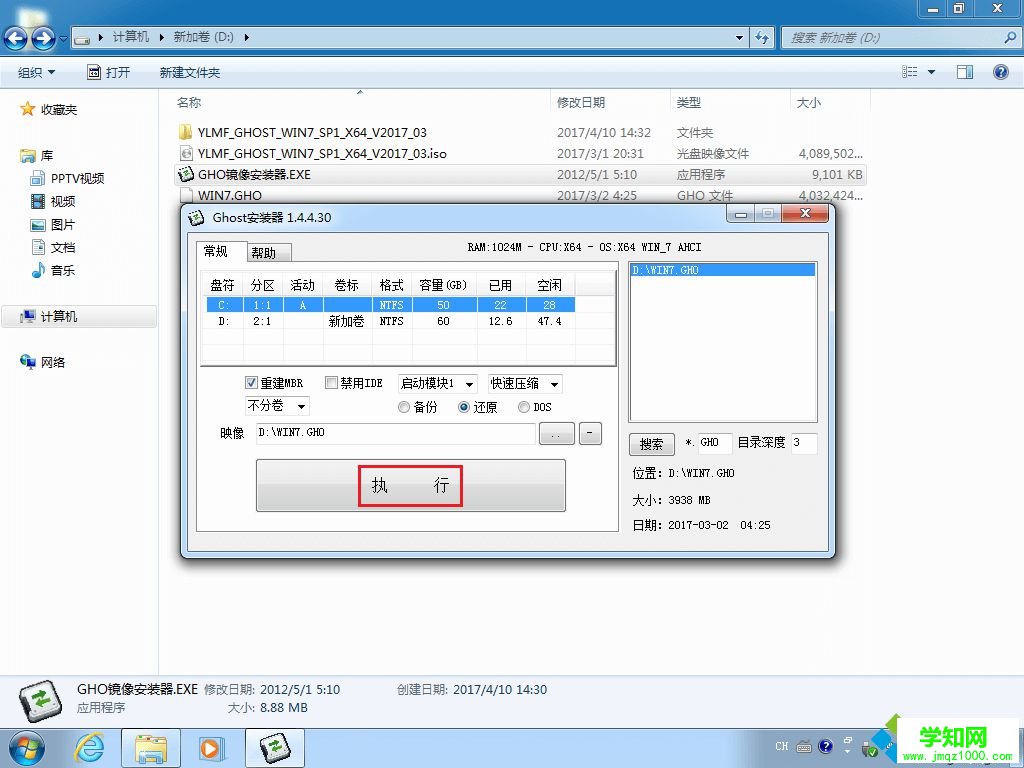
Task: Click the back navigation arrow
Action: click(15, 38)
